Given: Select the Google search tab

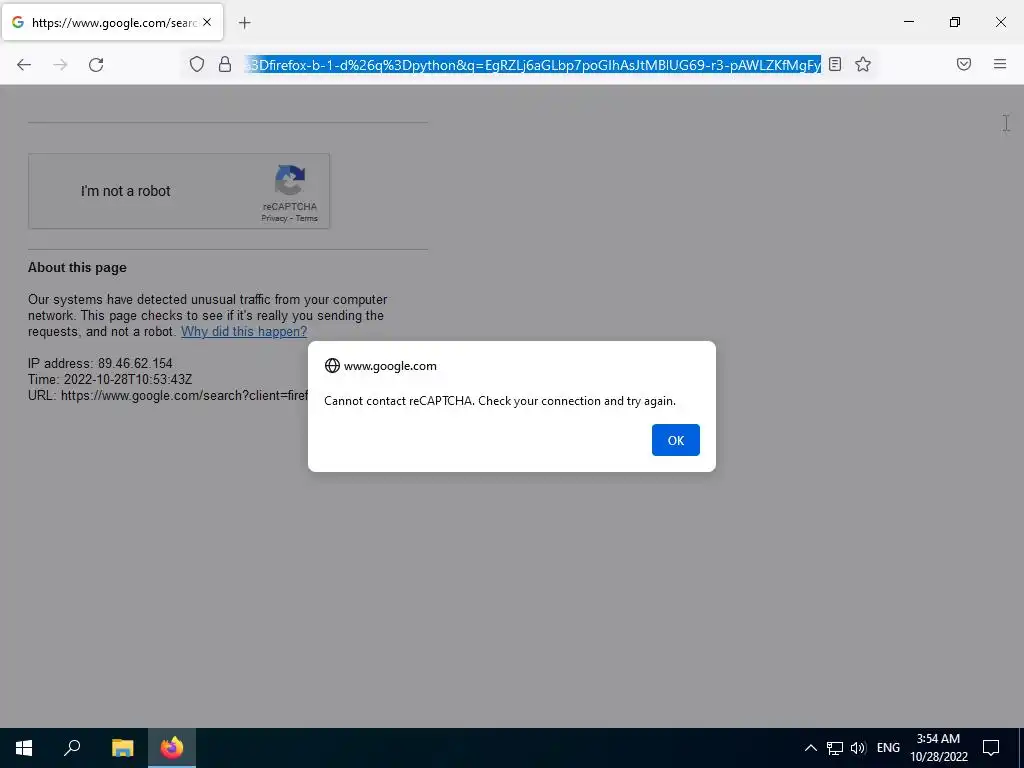Looking at the screenshot, I should click(x=112, y=22).
